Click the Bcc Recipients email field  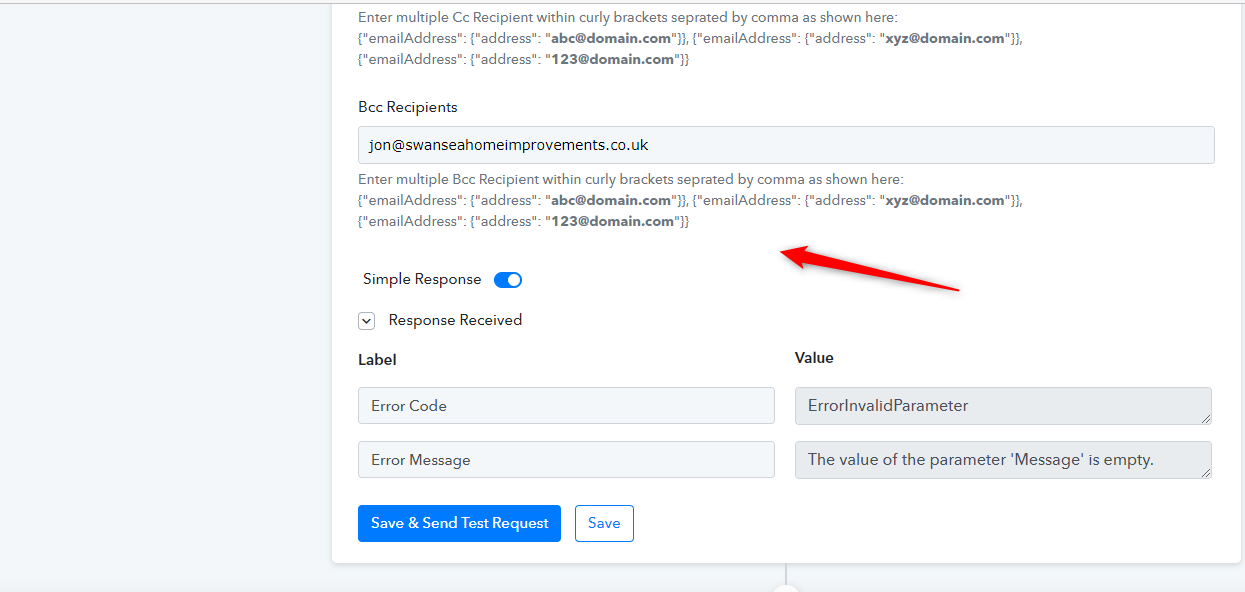point(786,145)
